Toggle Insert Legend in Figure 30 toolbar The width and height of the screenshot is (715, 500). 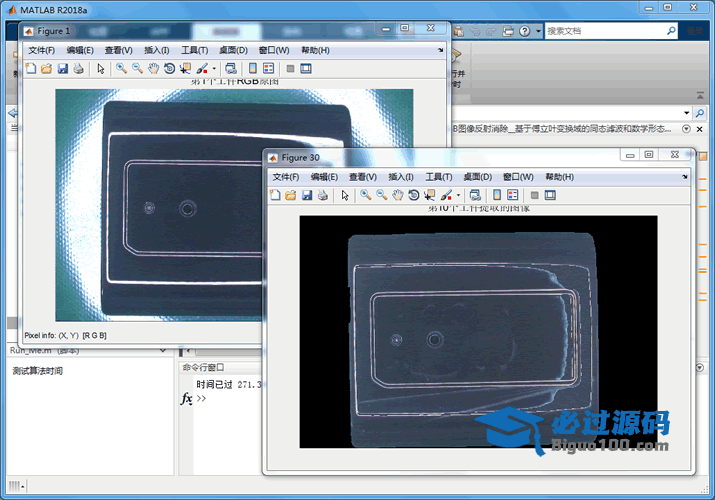point(512,195)
